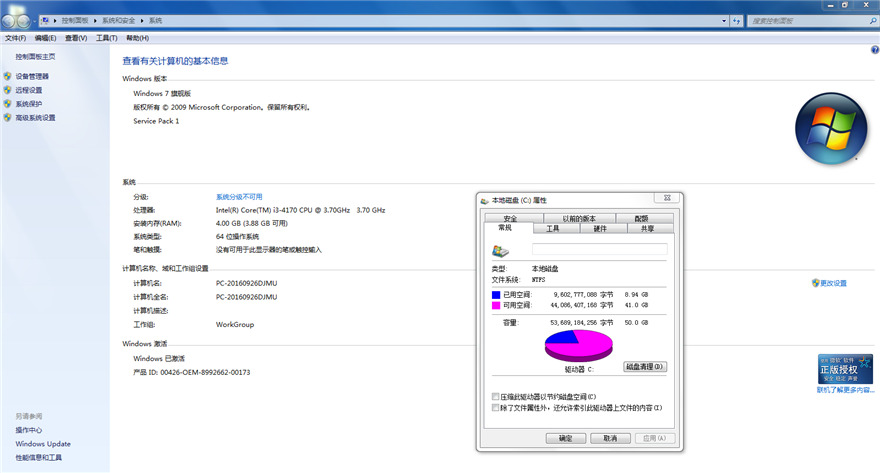Viewport: 880px width, 473px height.
Task: Open 性能信息和工具 link
Action: (x=39, y=458)
